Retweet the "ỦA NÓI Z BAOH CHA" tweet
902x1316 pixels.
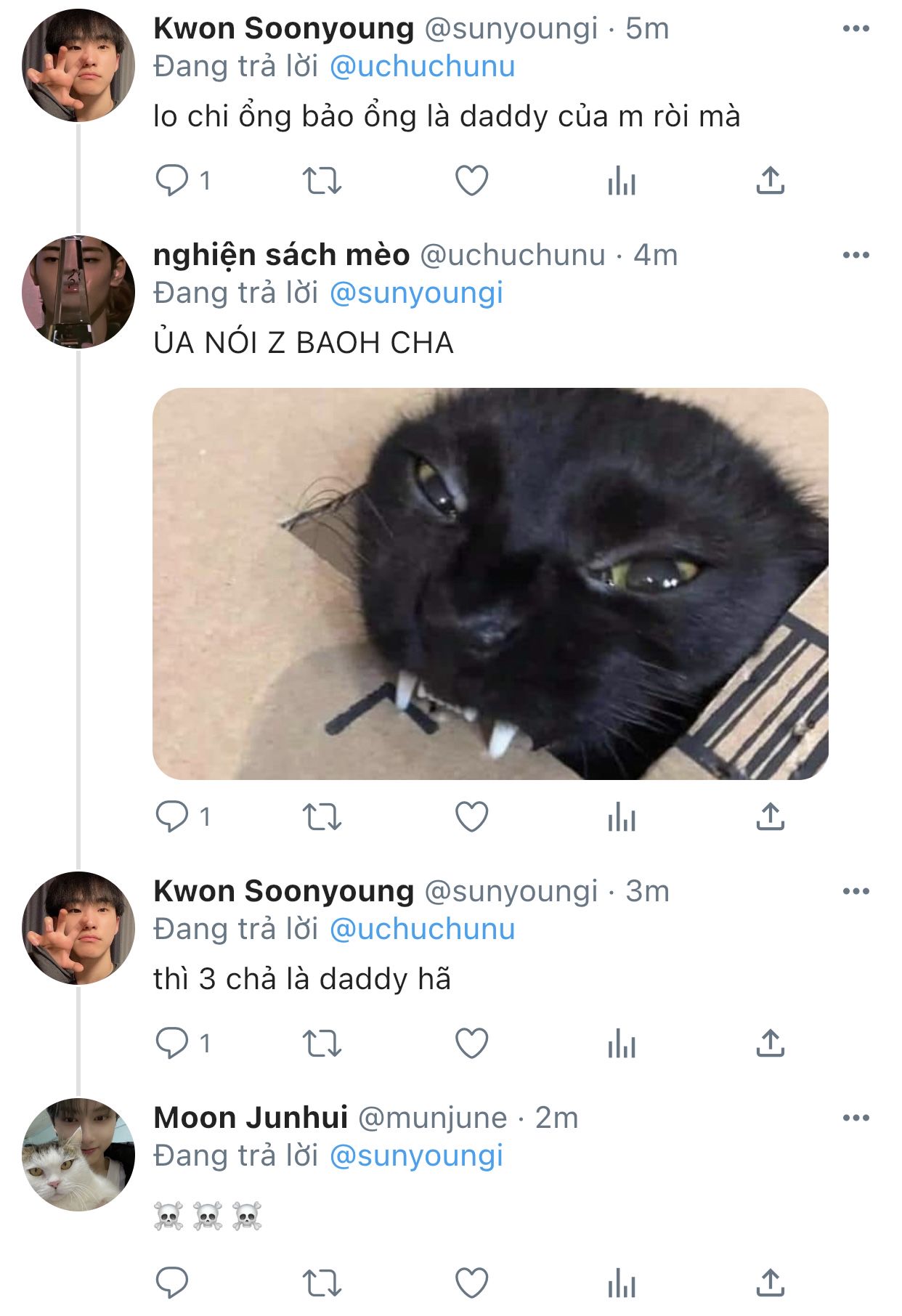[322, 817]
